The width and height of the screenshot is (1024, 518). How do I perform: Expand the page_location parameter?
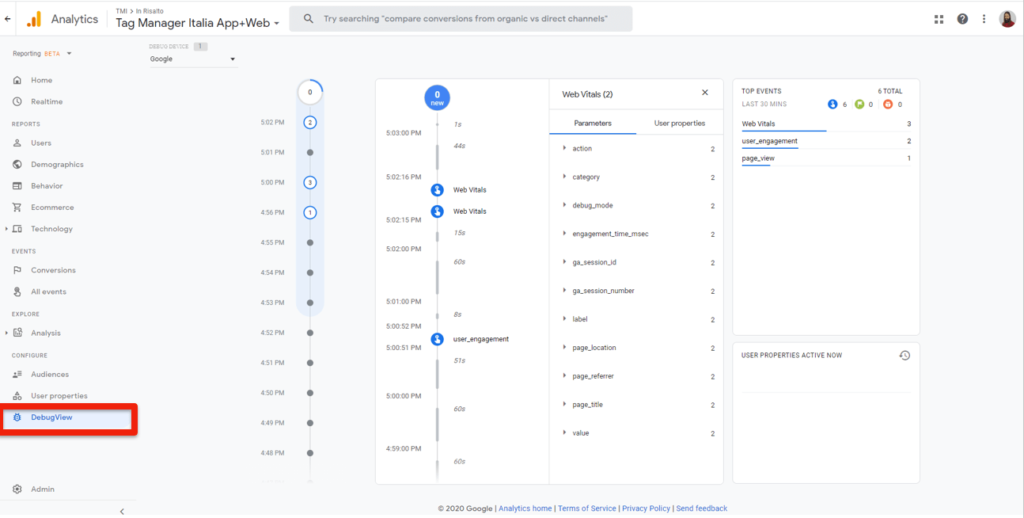pyautogui.click(x=564, y=348)
